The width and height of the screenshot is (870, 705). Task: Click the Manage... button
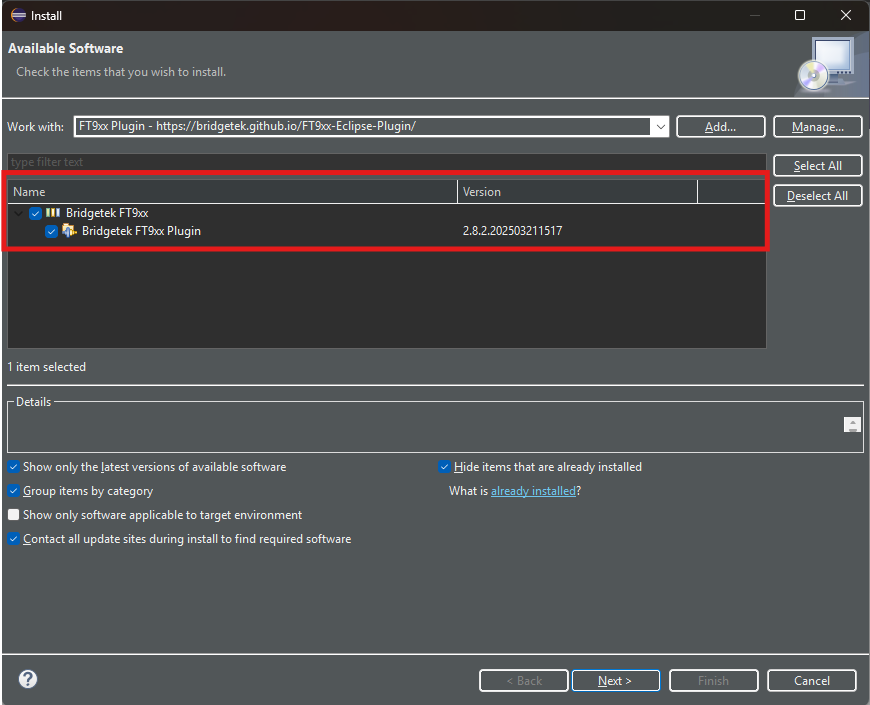pyautogui.click(x=817, y=126)
